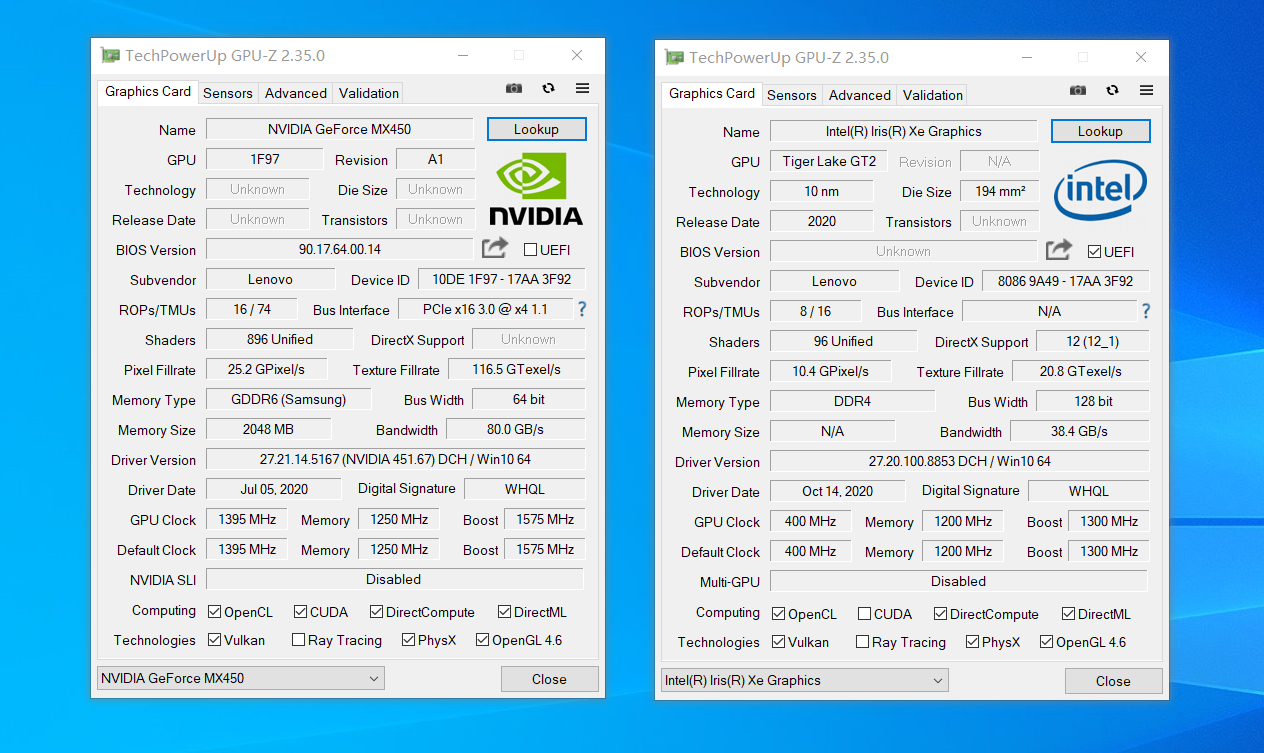The image size is (1264, 753).
Task: Toggle the PhysX checkbox in the NVIDIA window
Action: tap(408, 640)
